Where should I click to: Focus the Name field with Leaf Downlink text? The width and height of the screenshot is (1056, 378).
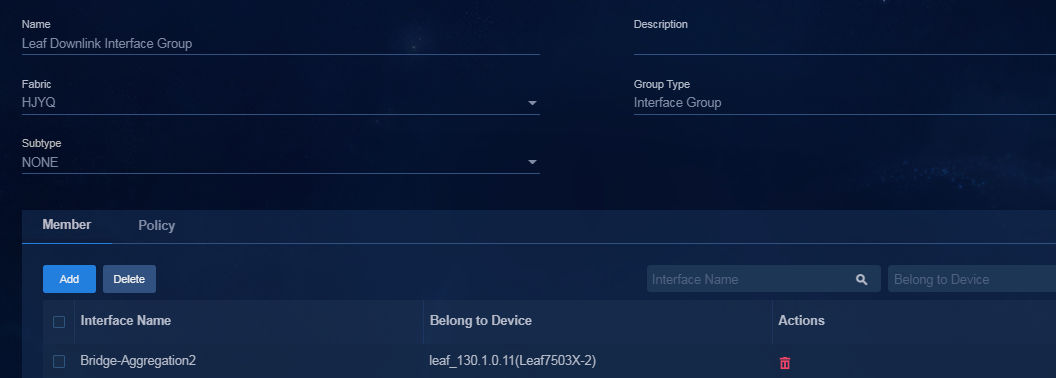pyautogui.click(x=281, y=44)
